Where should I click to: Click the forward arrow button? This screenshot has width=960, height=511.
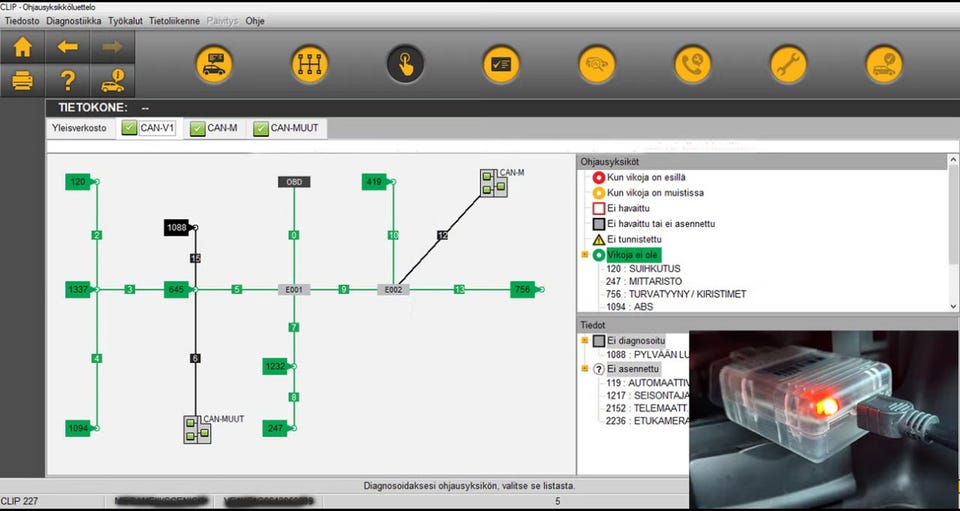pyautogui.click(x=113, y=47)
